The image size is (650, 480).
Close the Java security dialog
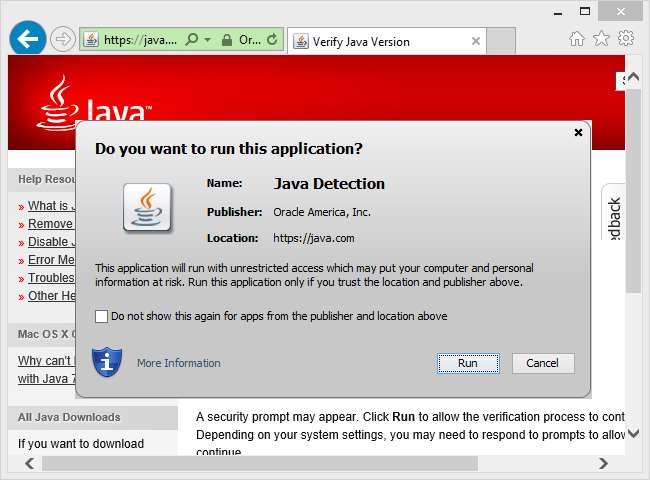pos(578,132)
